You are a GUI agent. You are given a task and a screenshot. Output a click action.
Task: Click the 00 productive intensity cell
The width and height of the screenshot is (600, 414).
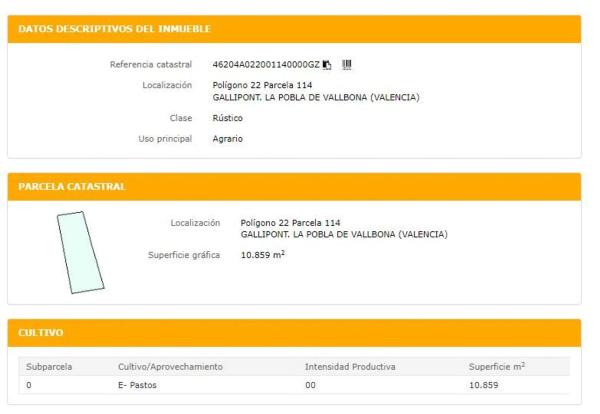pos(310,386)
